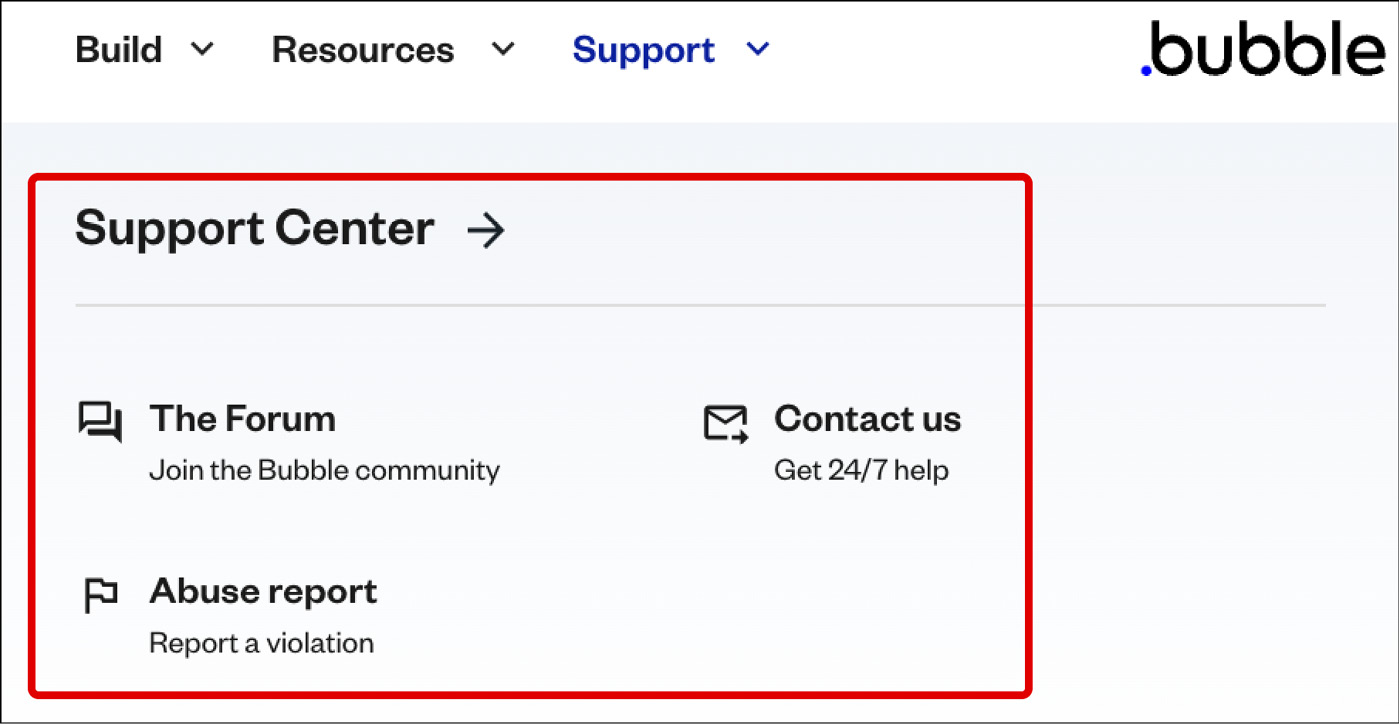The image size is (1399, 724).
Task: Select the Support menu item
Action: coord(643,50)
